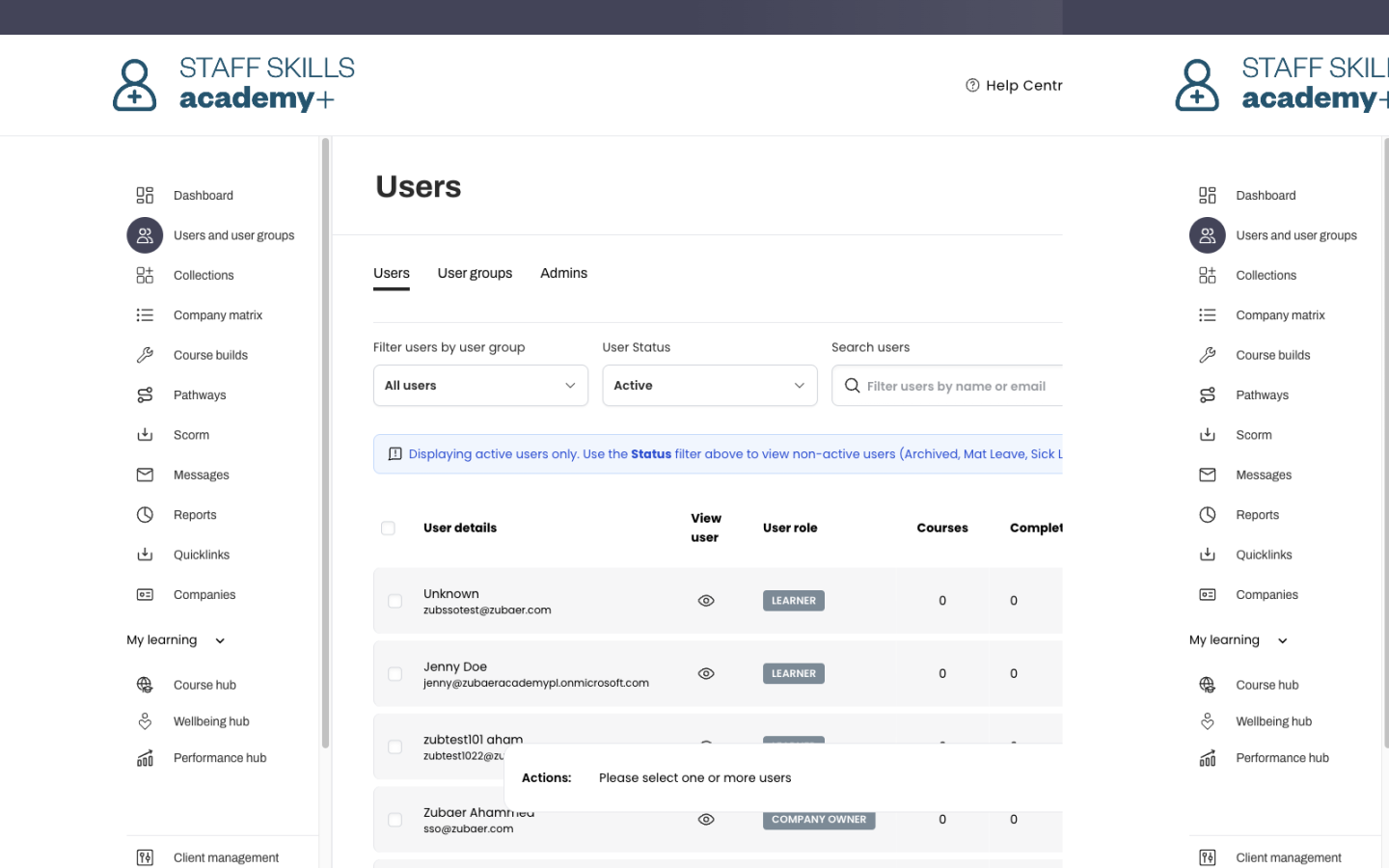
Task: Switch to the Admins tab
Action: [563, 273]
